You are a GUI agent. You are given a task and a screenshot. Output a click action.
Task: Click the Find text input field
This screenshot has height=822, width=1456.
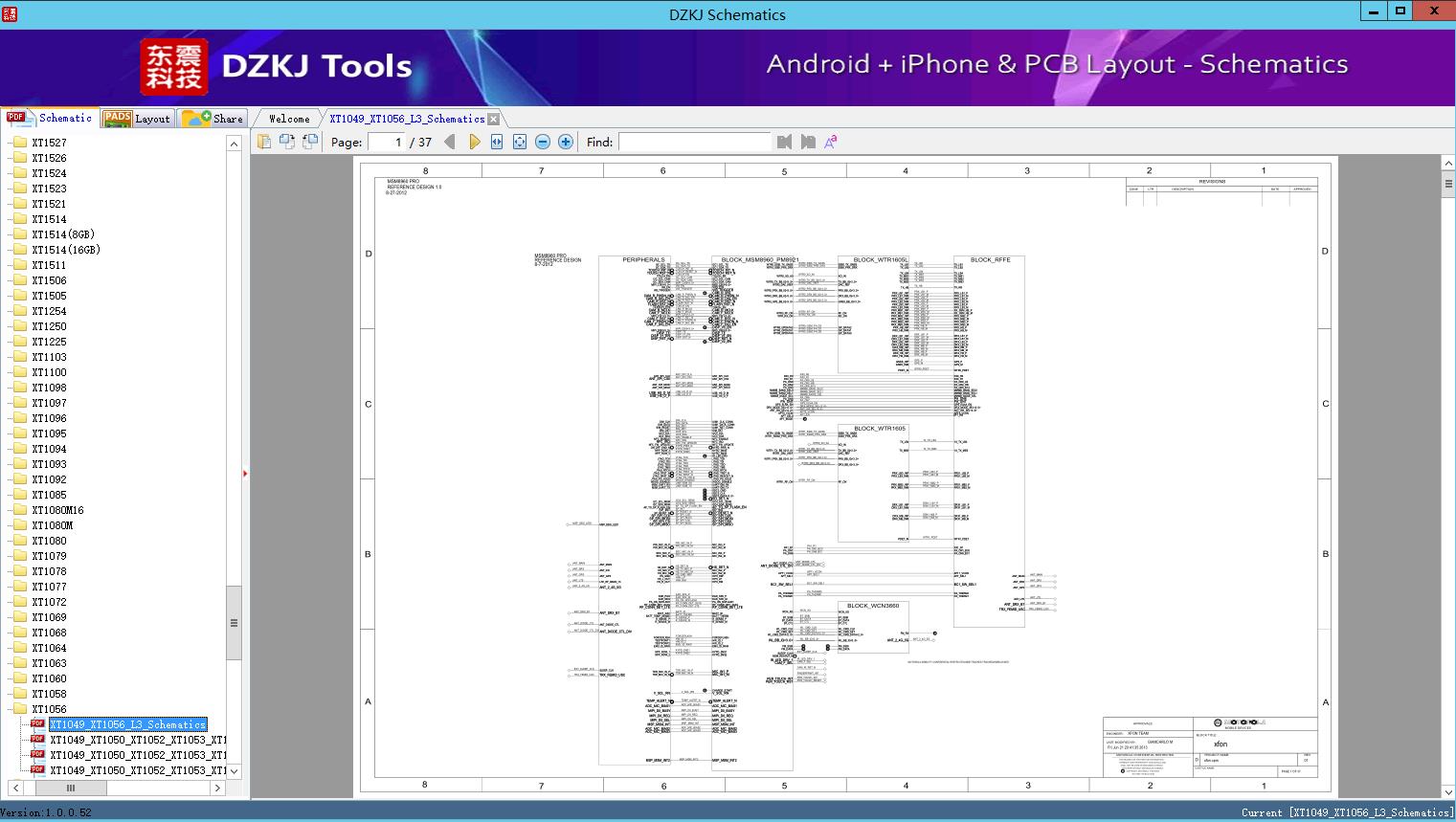(x=694, y=142)
